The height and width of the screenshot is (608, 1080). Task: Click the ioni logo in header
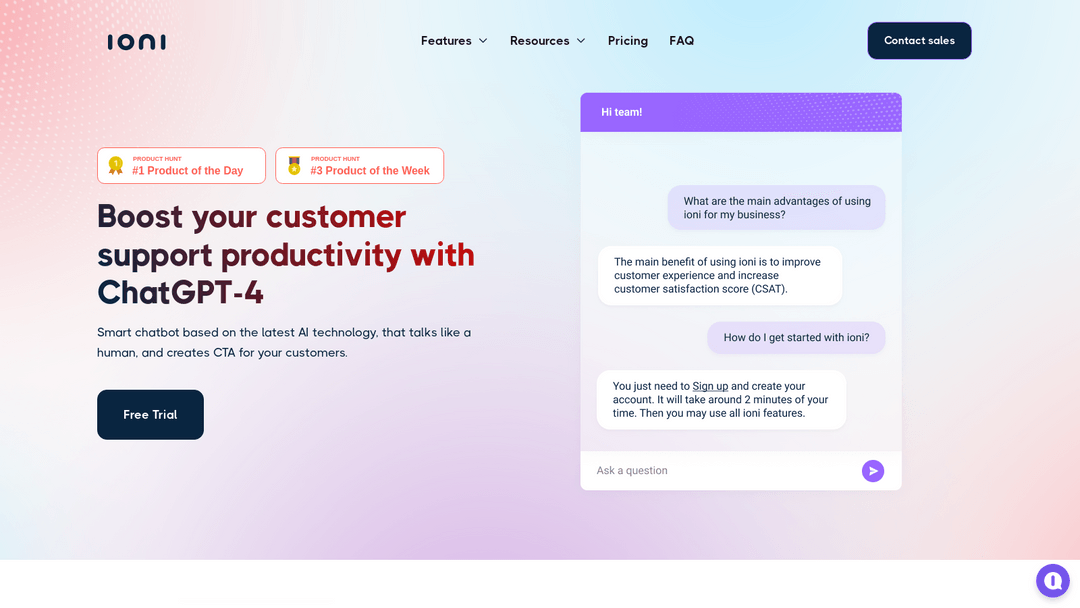[x=136, y=42]
